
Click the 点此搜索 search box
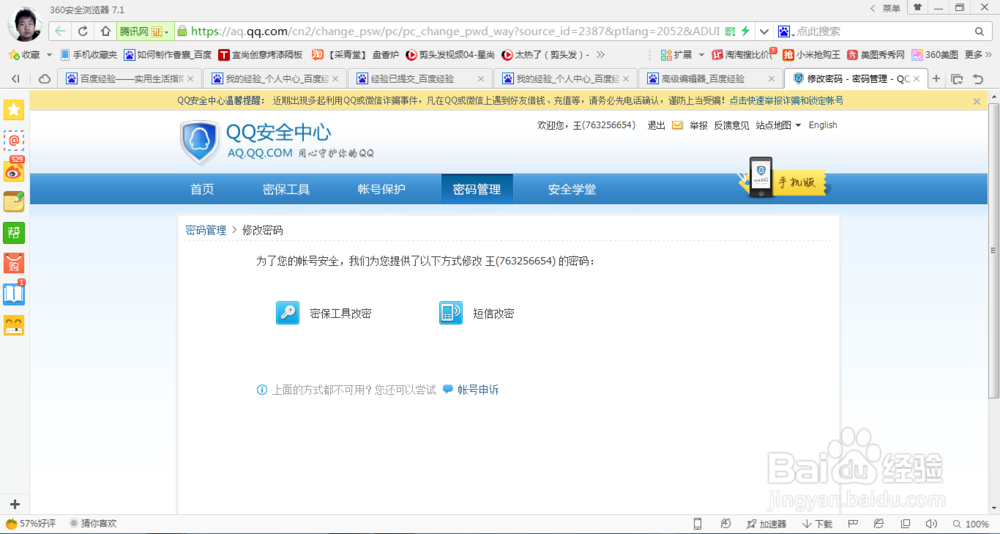click(x=883, y=31)
